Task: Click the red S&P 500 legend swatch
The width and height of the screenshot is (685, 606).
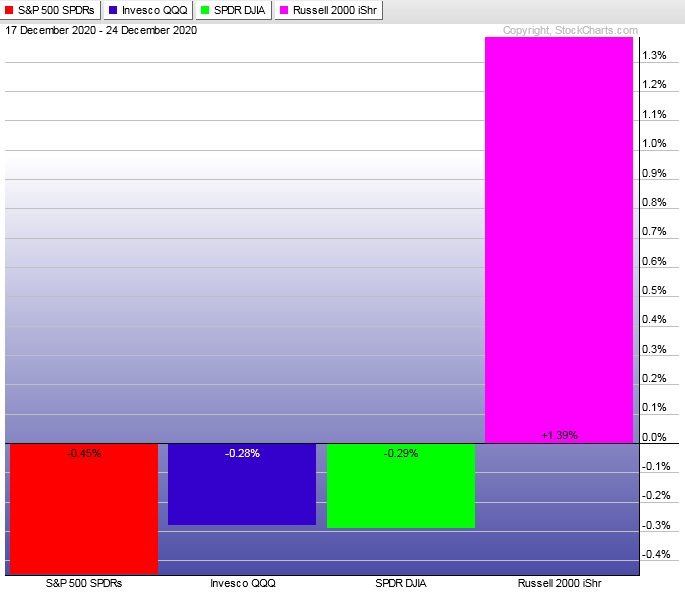Action: click(9, 10)
